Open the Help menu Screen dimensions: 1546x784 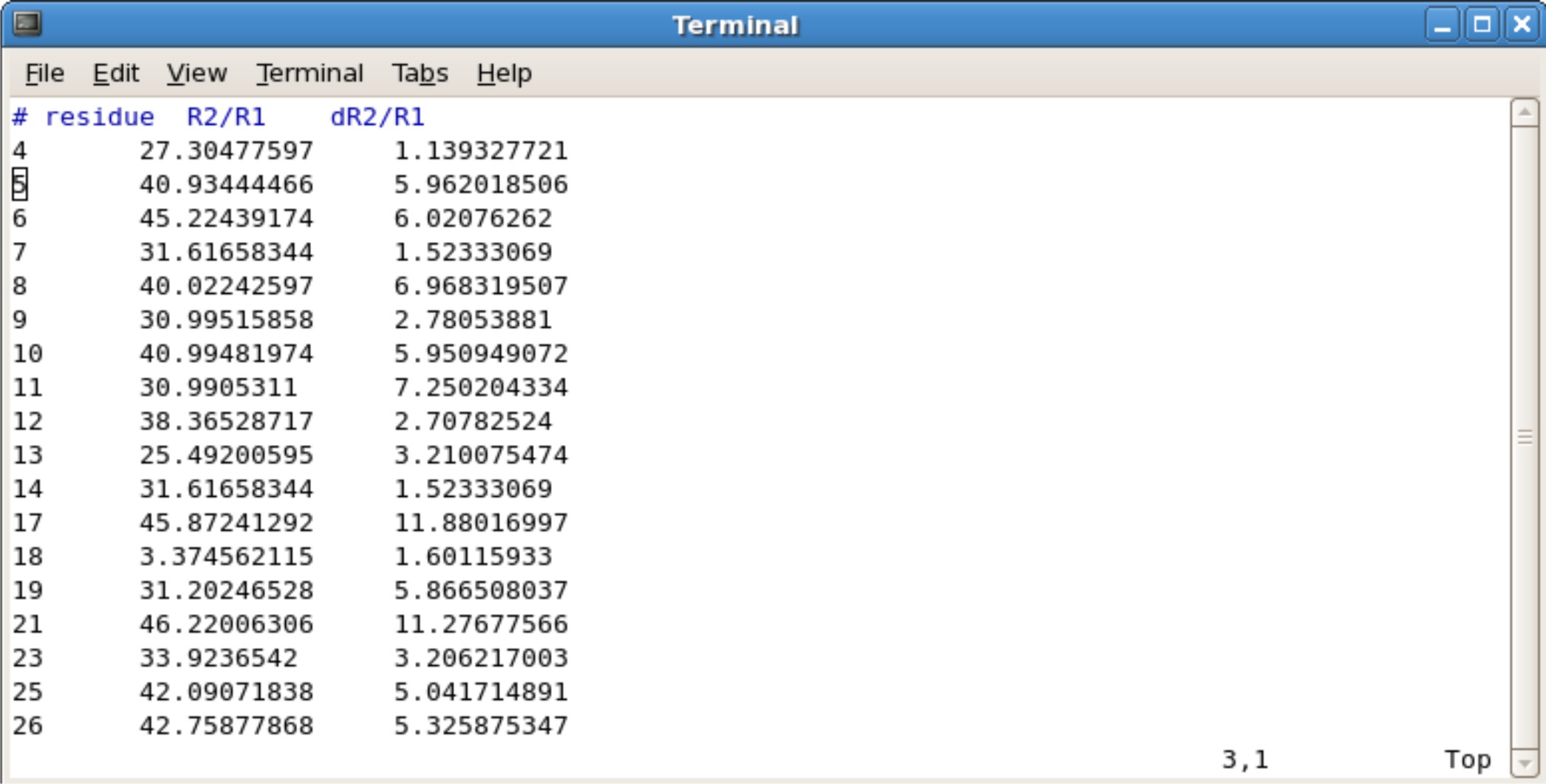(504, 73)
